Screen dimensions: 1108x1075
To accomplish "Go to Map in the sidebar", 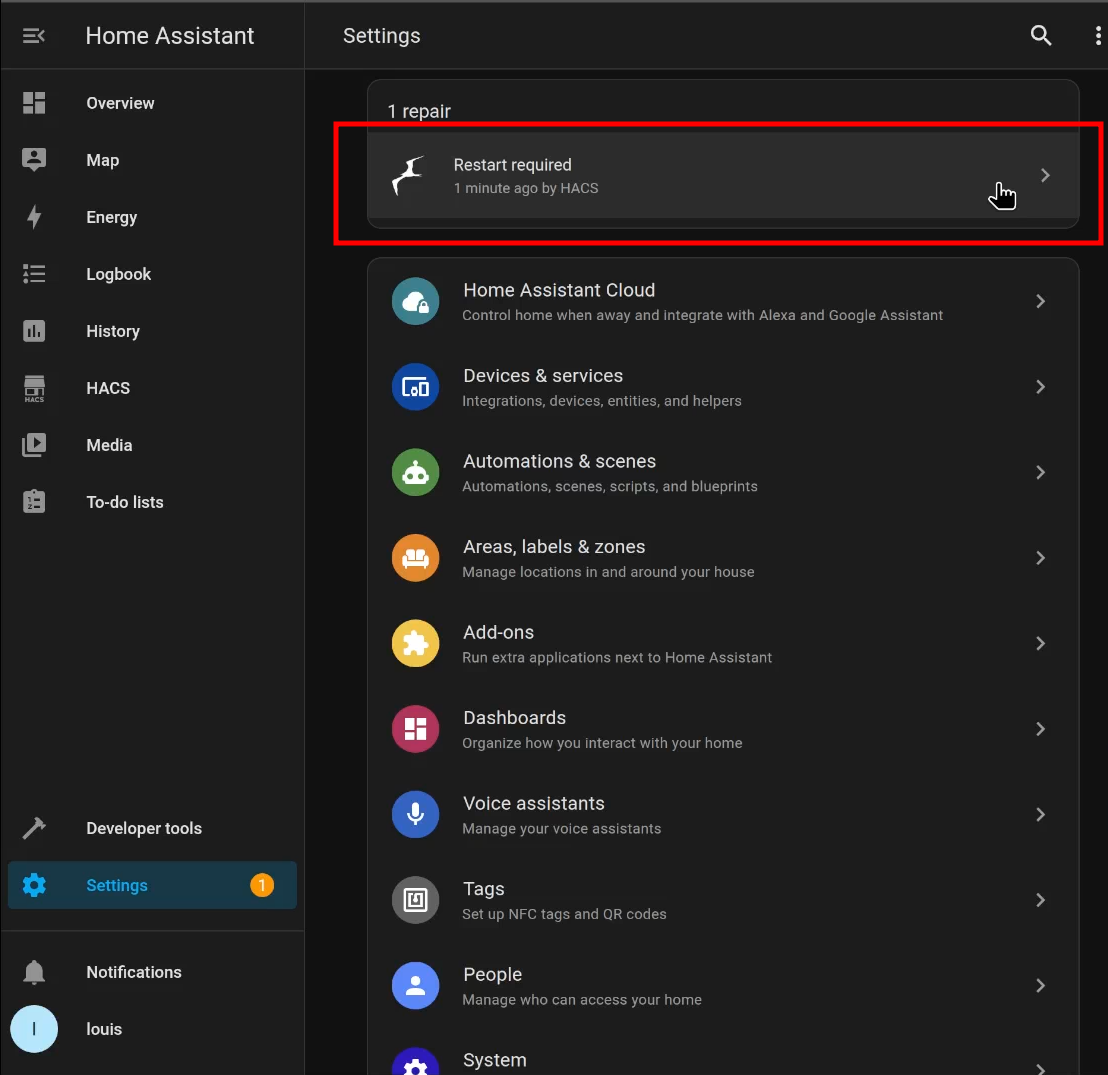I will 152,160.
